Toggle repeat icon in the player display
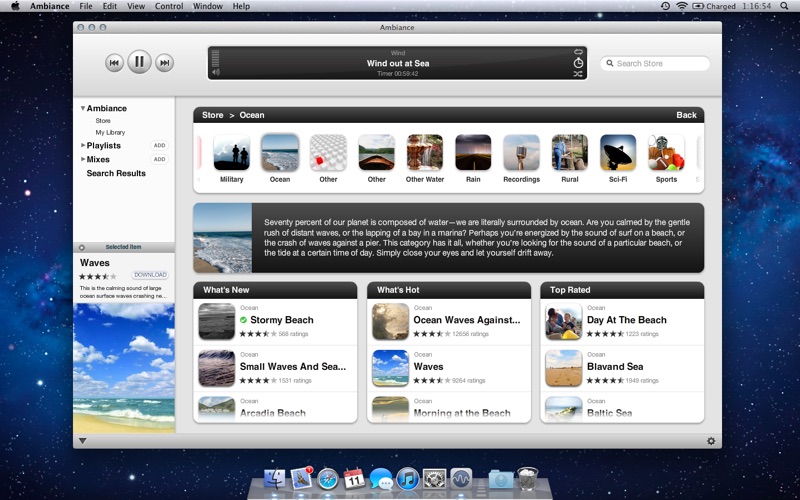This screenshot has height=500, width=800. pyautogui.click(x=578, y=52)
